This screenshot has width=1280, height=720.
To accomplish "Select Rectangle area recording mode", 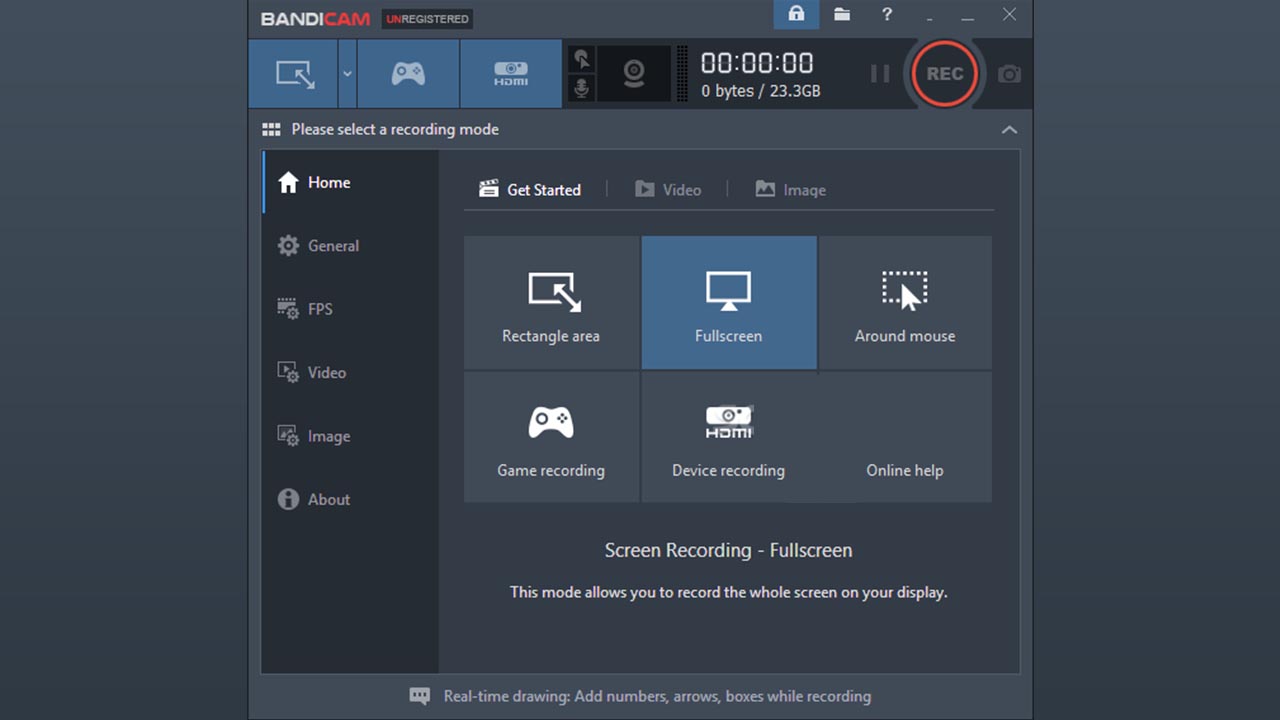I will [x=550, y=302].
